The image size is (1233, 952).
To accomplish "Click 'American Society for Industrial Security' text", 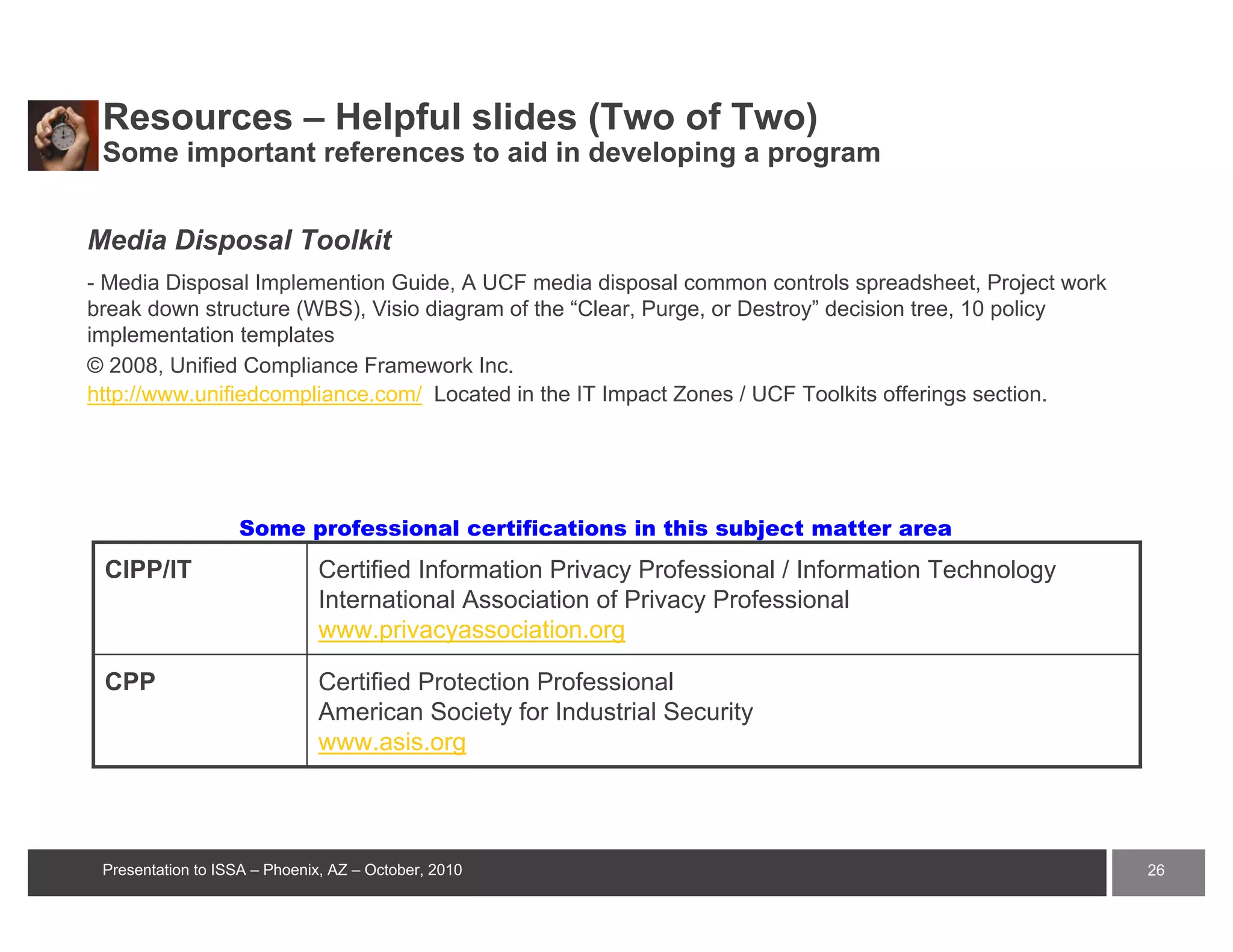I will click(535, 712).
